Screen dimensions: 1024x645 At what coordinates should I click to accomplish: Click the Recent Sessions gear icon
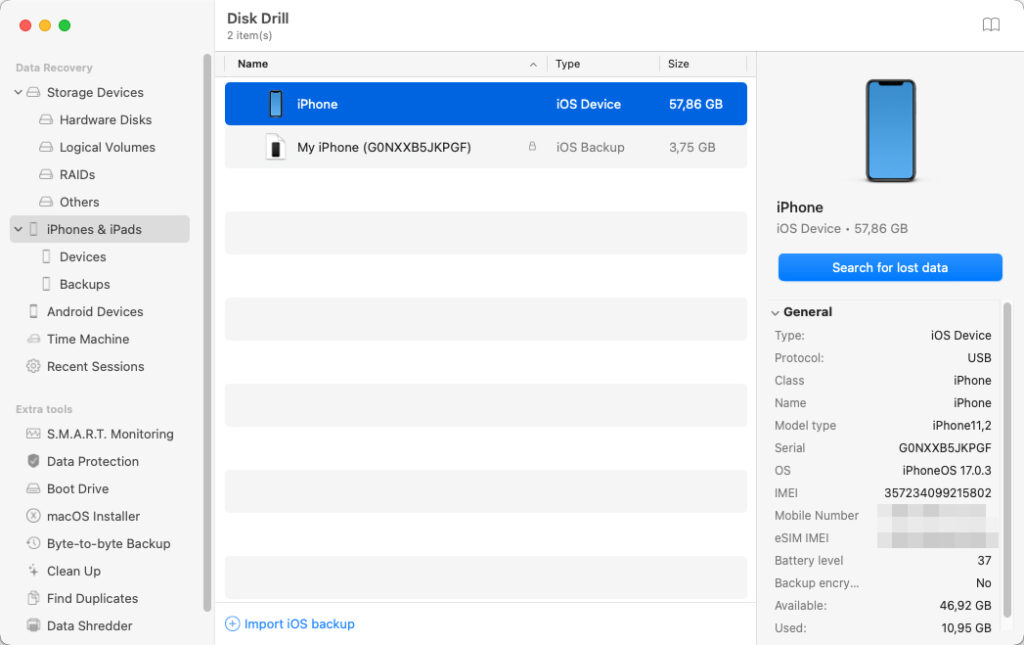coord(33,366)
